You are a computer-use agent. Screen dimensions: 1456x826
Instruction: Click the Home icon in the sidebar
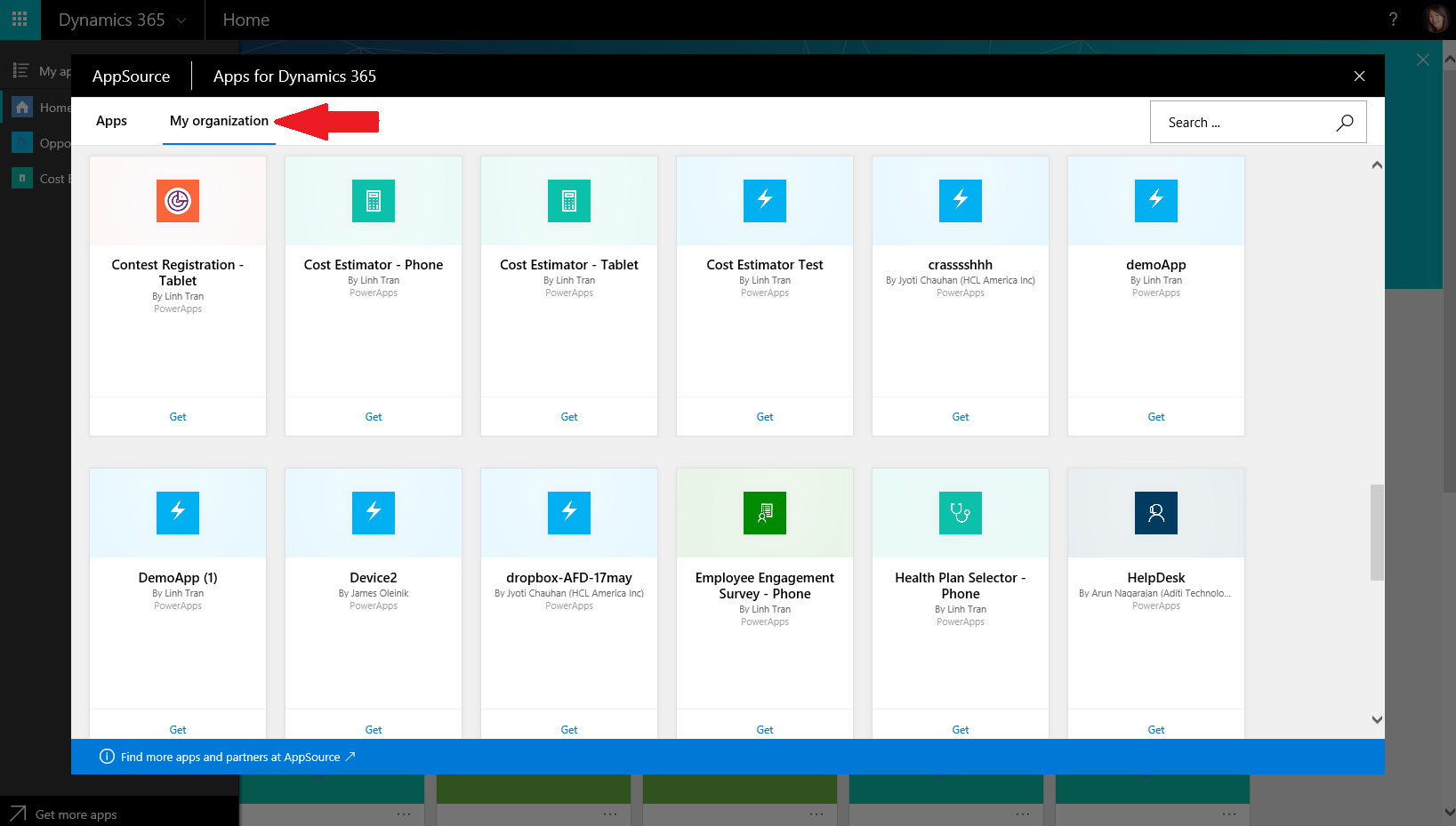click(x=21, y=107)
